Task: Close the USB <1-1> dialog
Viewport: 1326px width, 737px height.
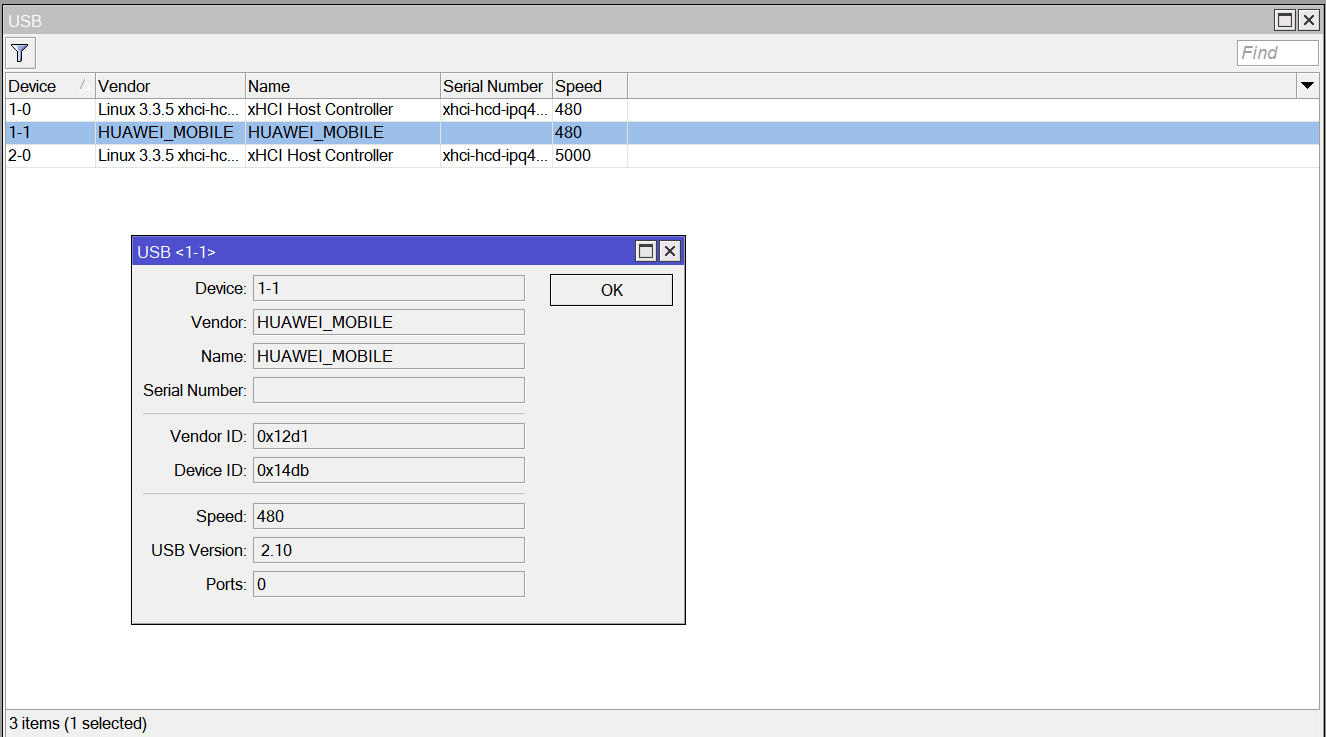Action: pyautogui.click(x=670, y=251)
